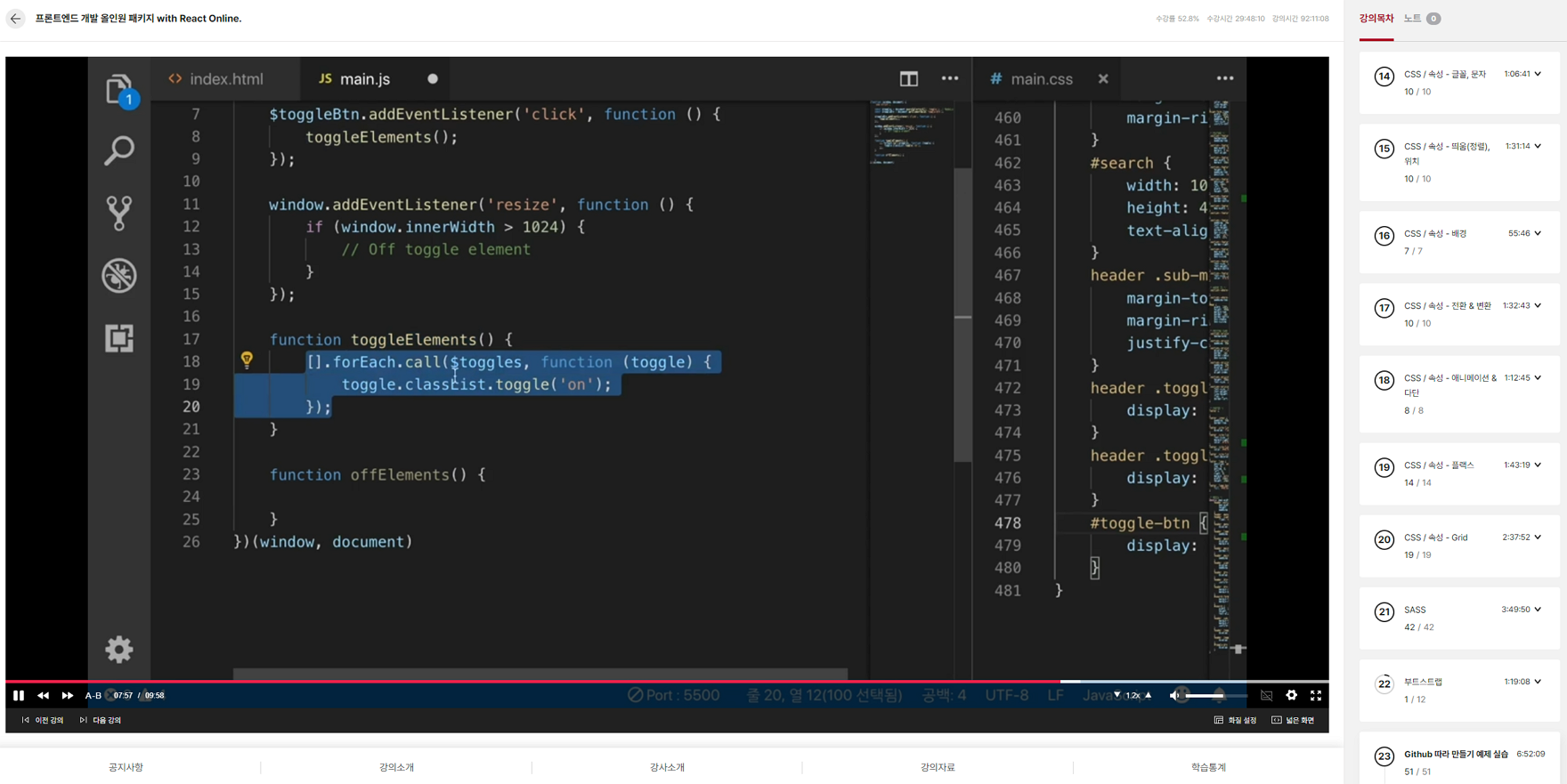Open the 강의자료 tab below video
1567x784 pixels.
pos(938,767)
